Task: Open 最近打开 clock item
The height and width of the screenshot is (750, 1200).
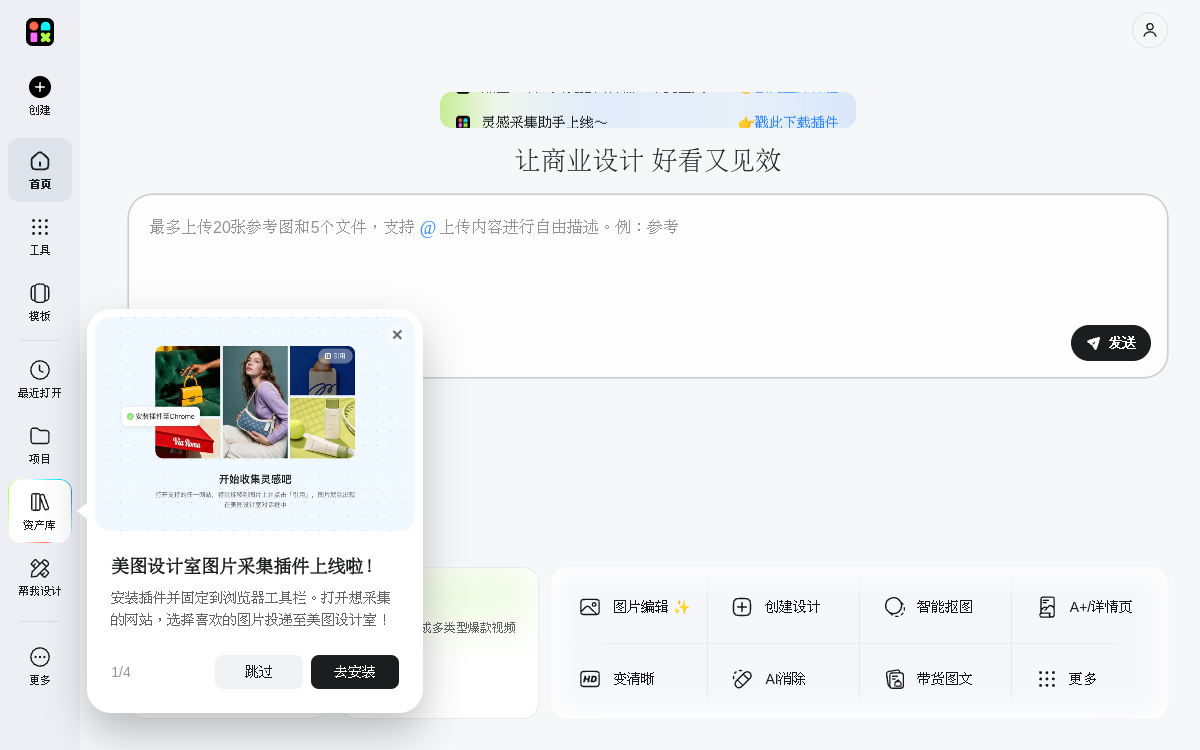Action: (x=40, y=379)
